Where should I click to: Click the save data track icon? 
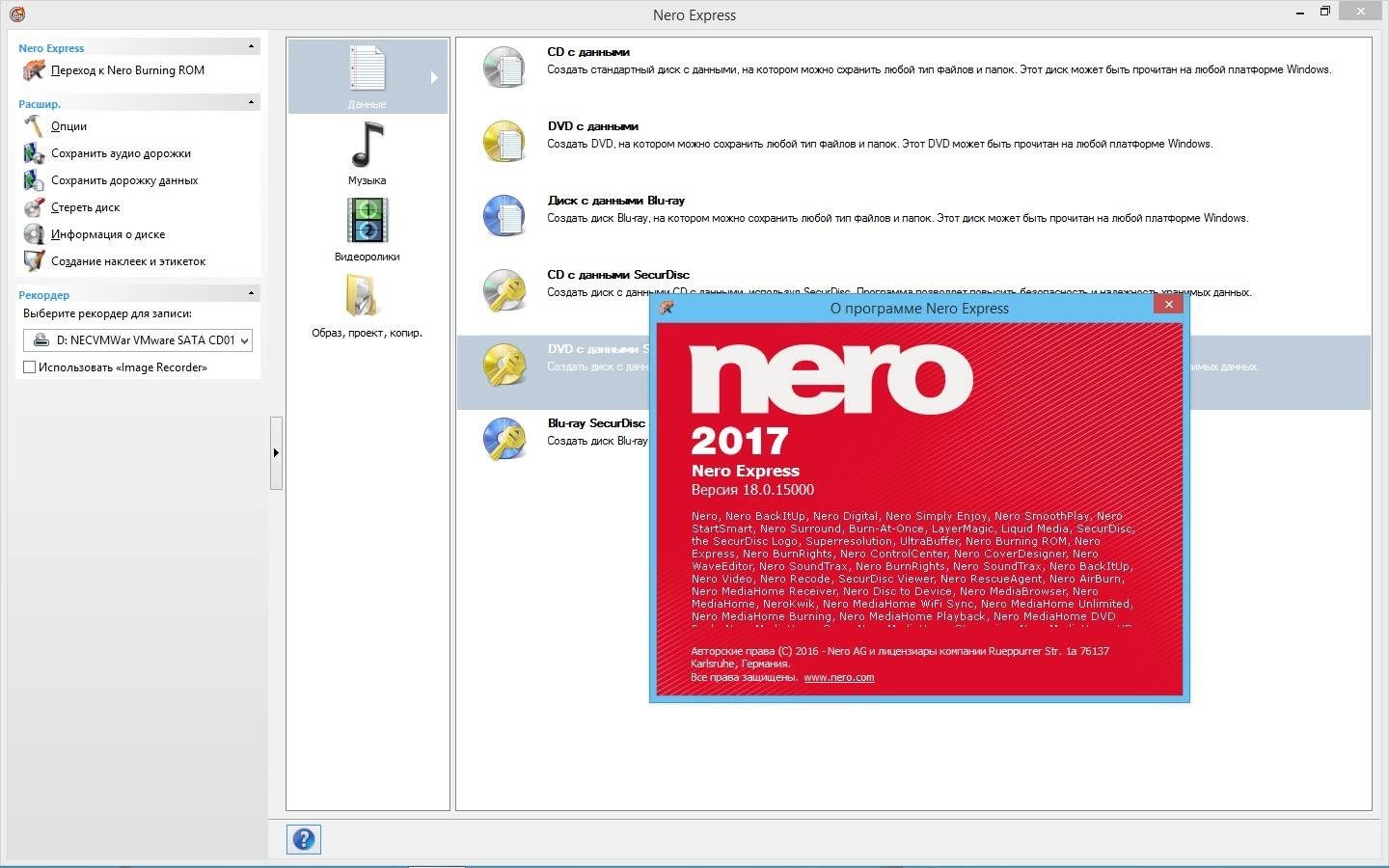[x=34, y=180]
